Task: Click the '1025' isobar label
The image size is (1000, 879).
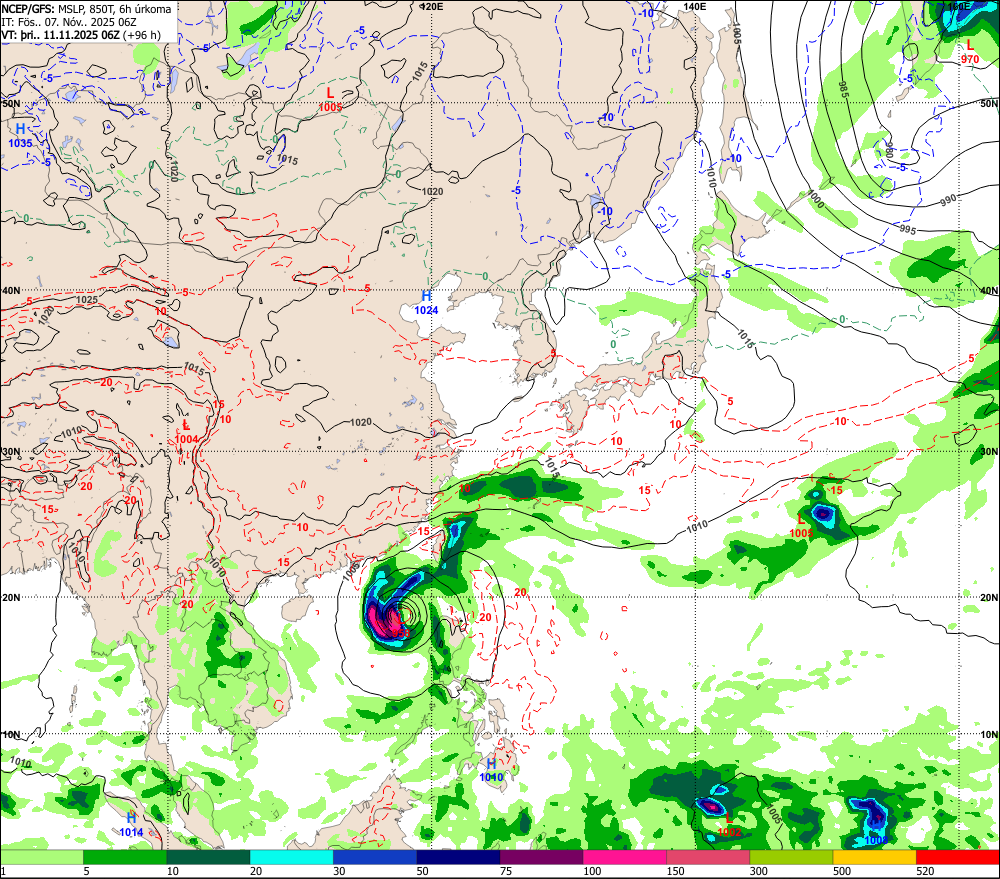Action: [x=87, y=300]
